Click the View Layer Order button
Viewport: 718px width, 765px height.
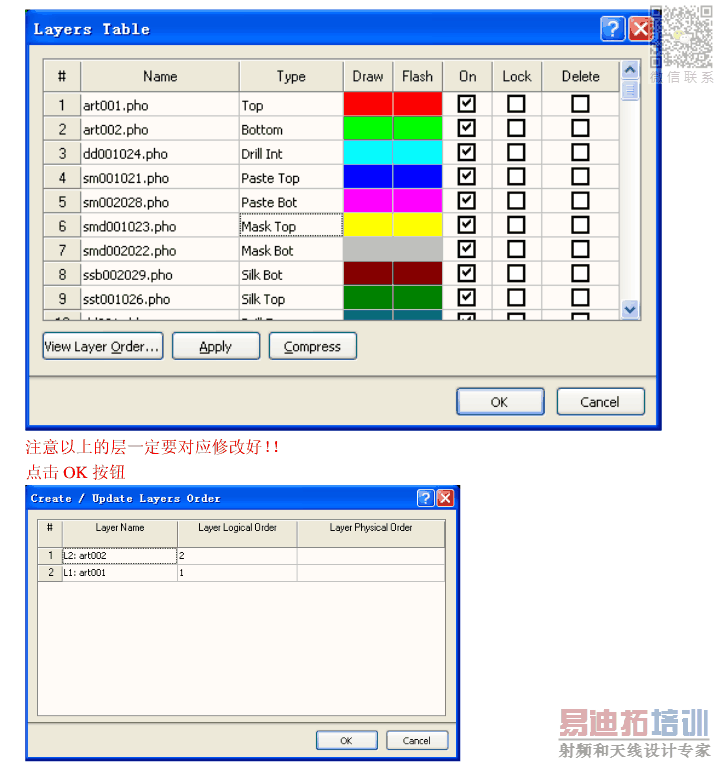click(103, 346)
